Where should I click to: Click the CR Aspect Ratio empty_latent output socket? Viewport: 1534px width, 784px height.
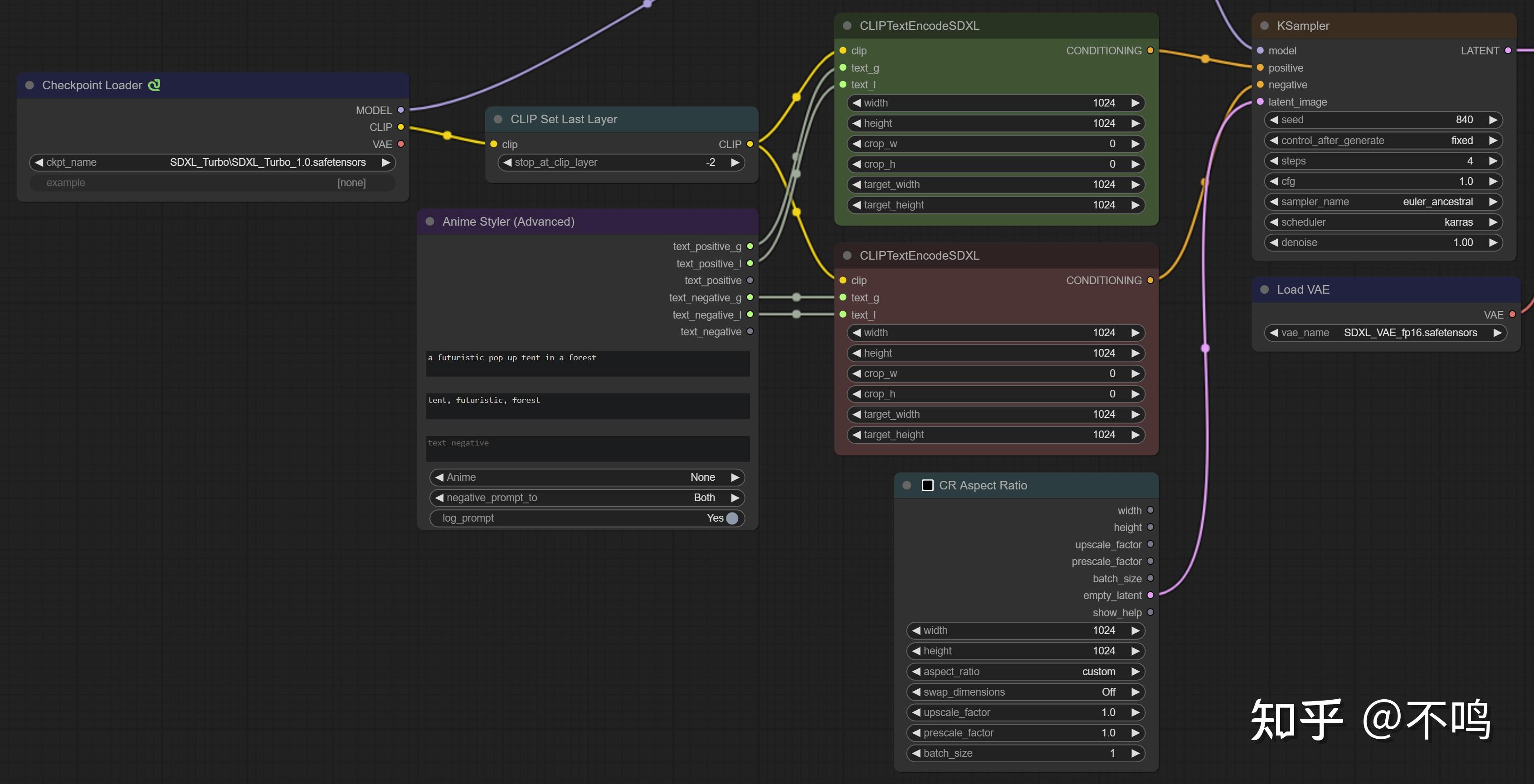coord(1150,595)
